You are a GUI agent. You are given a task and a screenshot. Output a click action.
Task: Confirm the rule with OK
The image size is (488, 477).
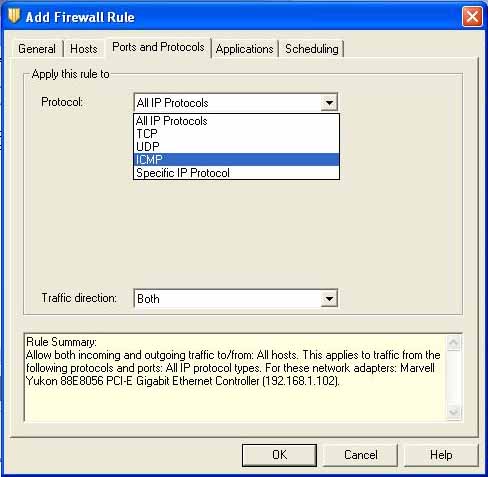279,455
